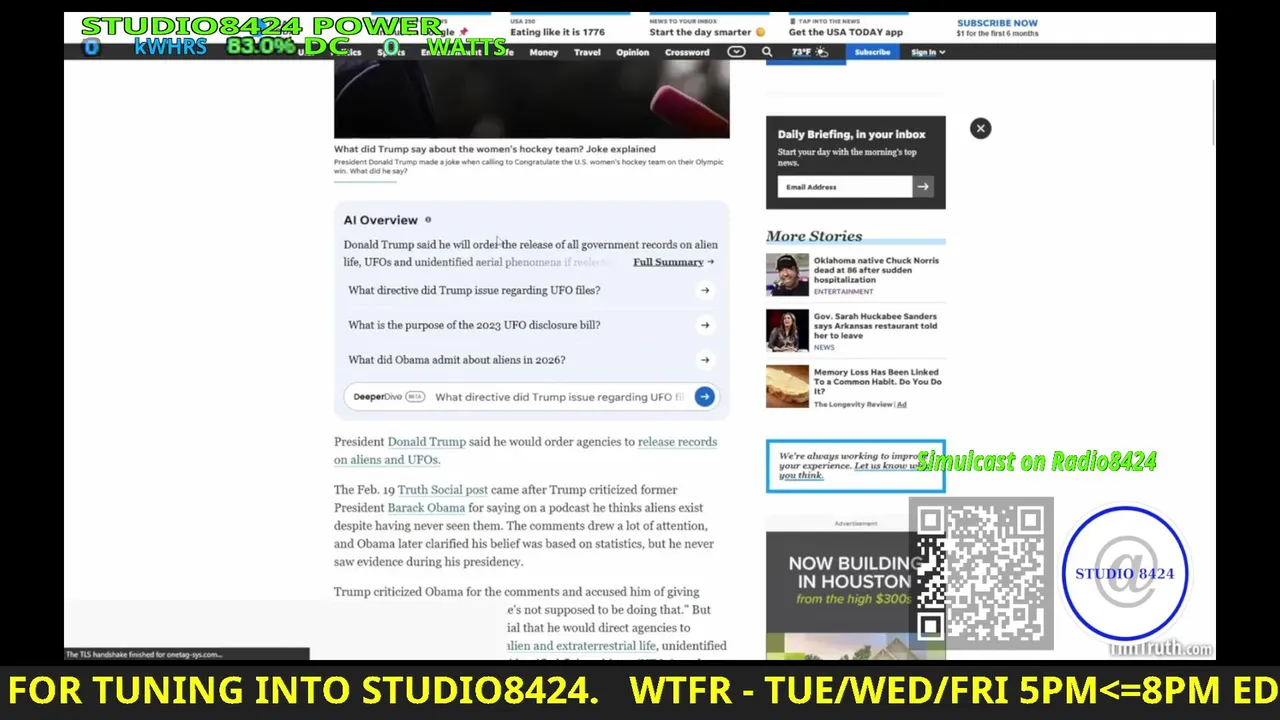Open 'alien and extraterrestrial life' link
This screenshot has width=1280, height=720.
(x=581, y=646)
